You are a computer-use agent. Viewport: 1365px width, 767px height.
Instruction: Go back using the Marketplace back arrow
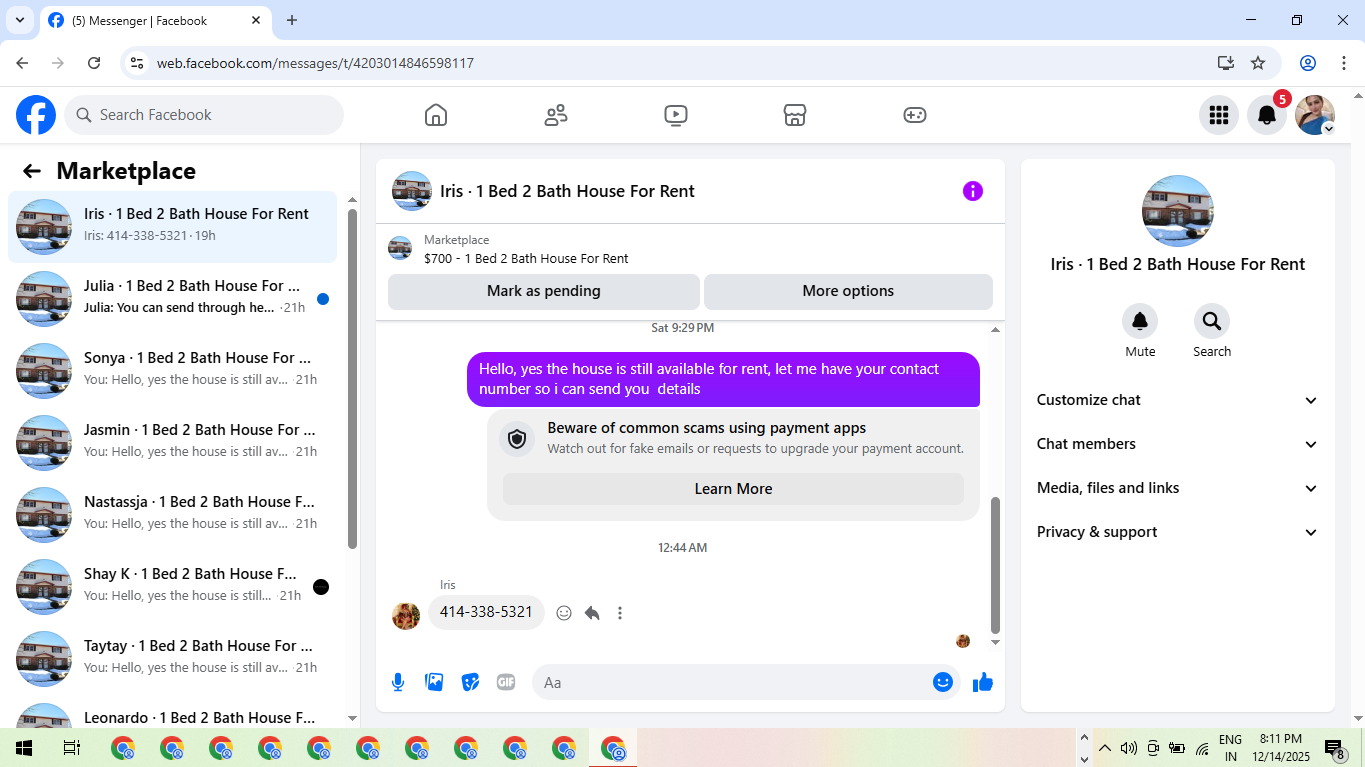pyautogui.click(x=32, y=171)
